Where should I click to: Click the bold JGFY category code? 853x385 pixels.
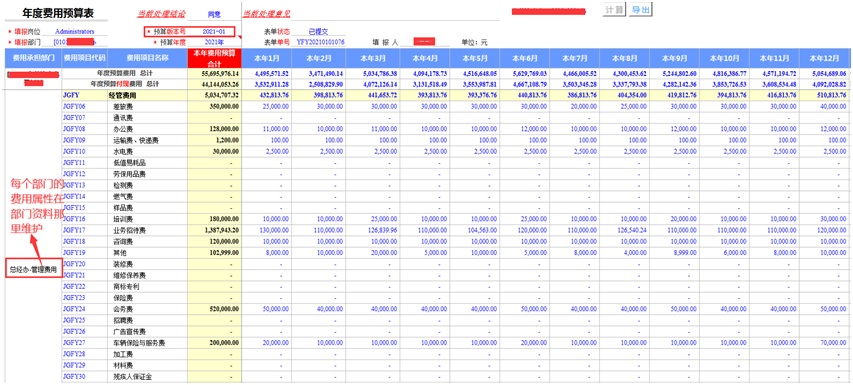pos(71,95)
